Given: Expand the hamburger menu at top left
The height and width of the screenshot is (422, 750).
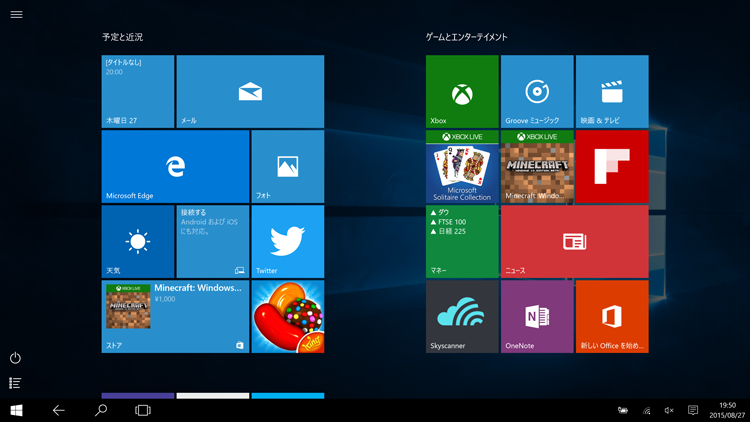Looking at the screenshot, I should pyautogui.click(x=16, y=15).
